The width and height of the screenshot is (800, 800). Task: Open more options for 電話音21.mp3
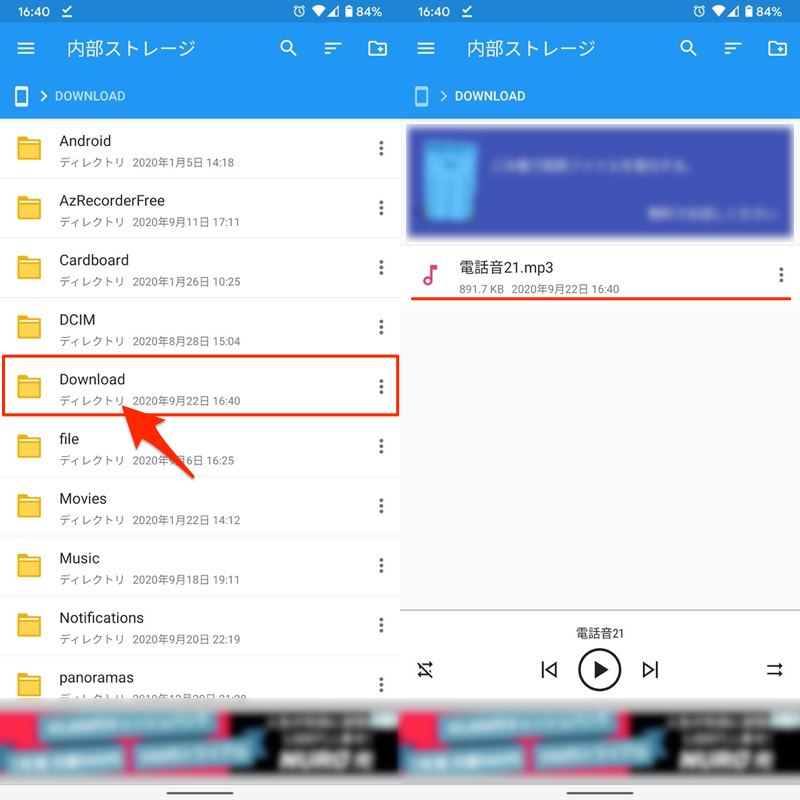781,276
